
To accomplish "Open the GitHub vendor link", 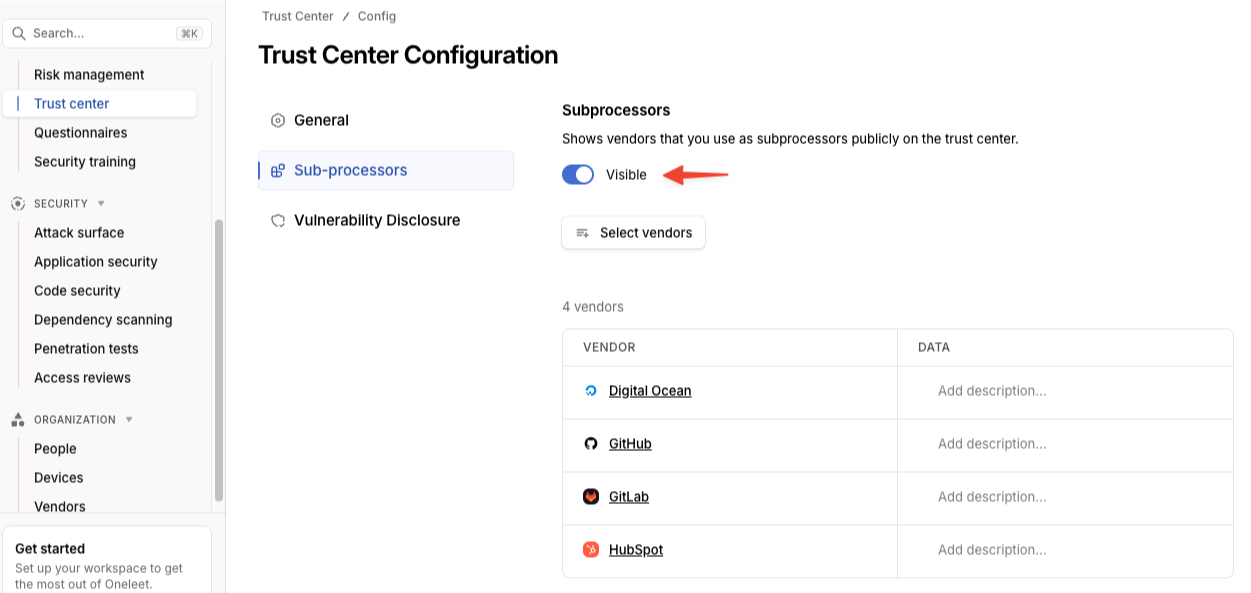I will [630, 444].
